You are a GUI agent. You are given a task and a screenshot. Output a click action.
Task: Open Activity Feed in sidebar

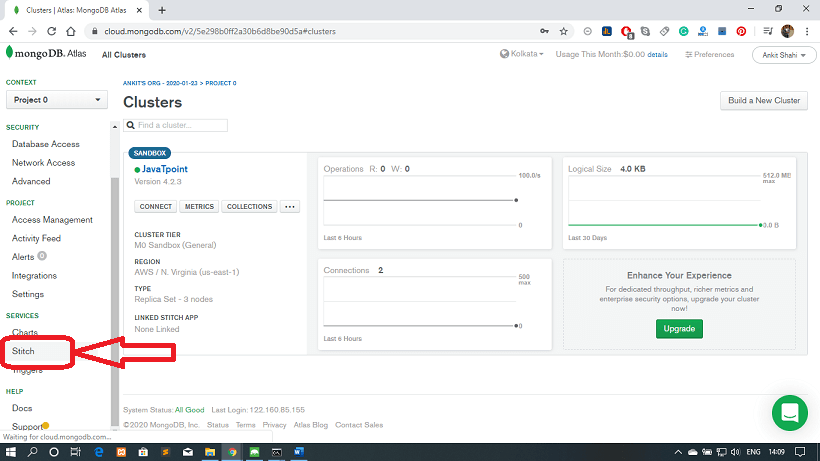pos(36,238)
